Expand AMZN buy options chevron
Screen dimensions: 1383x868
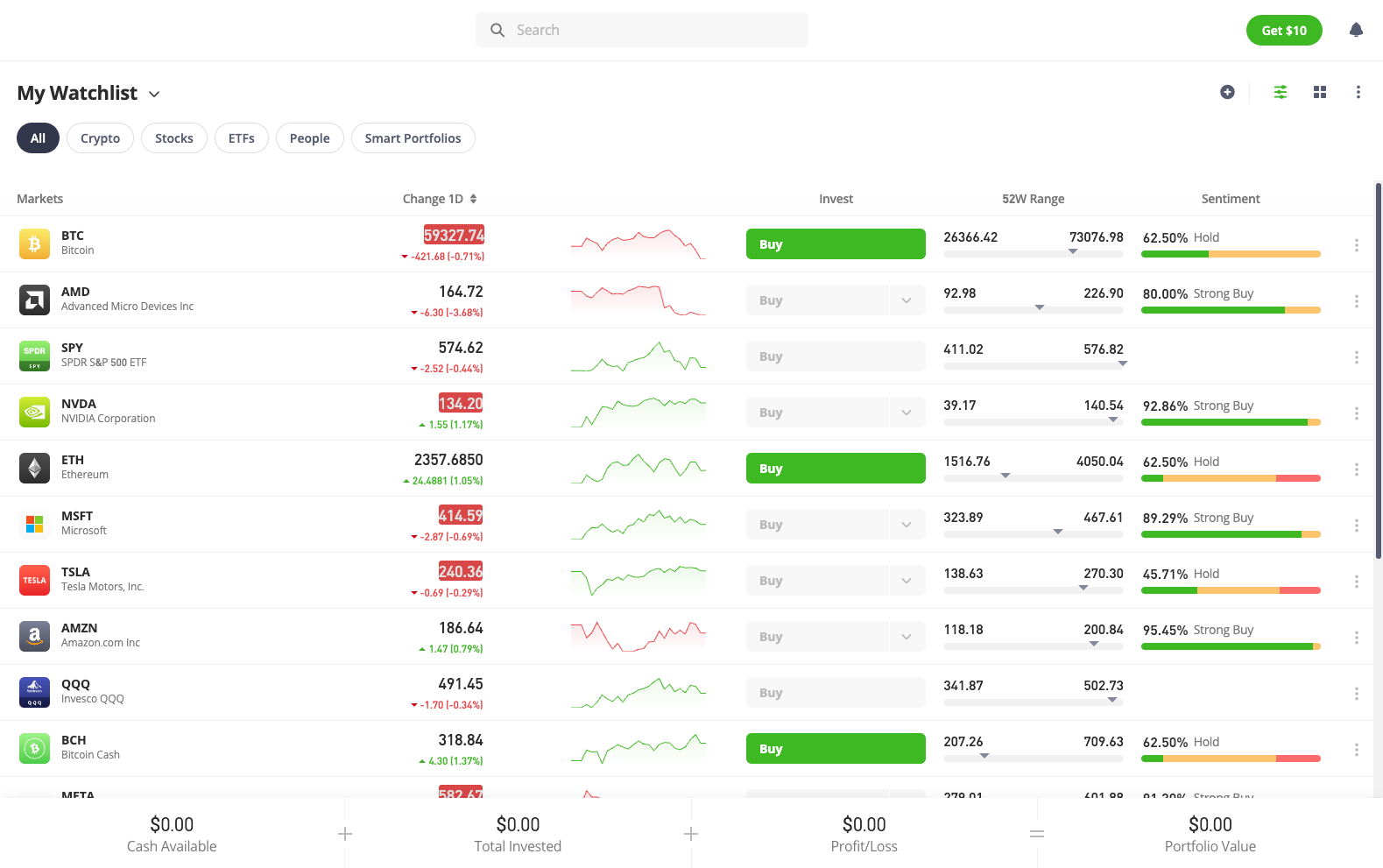[907, 637]
